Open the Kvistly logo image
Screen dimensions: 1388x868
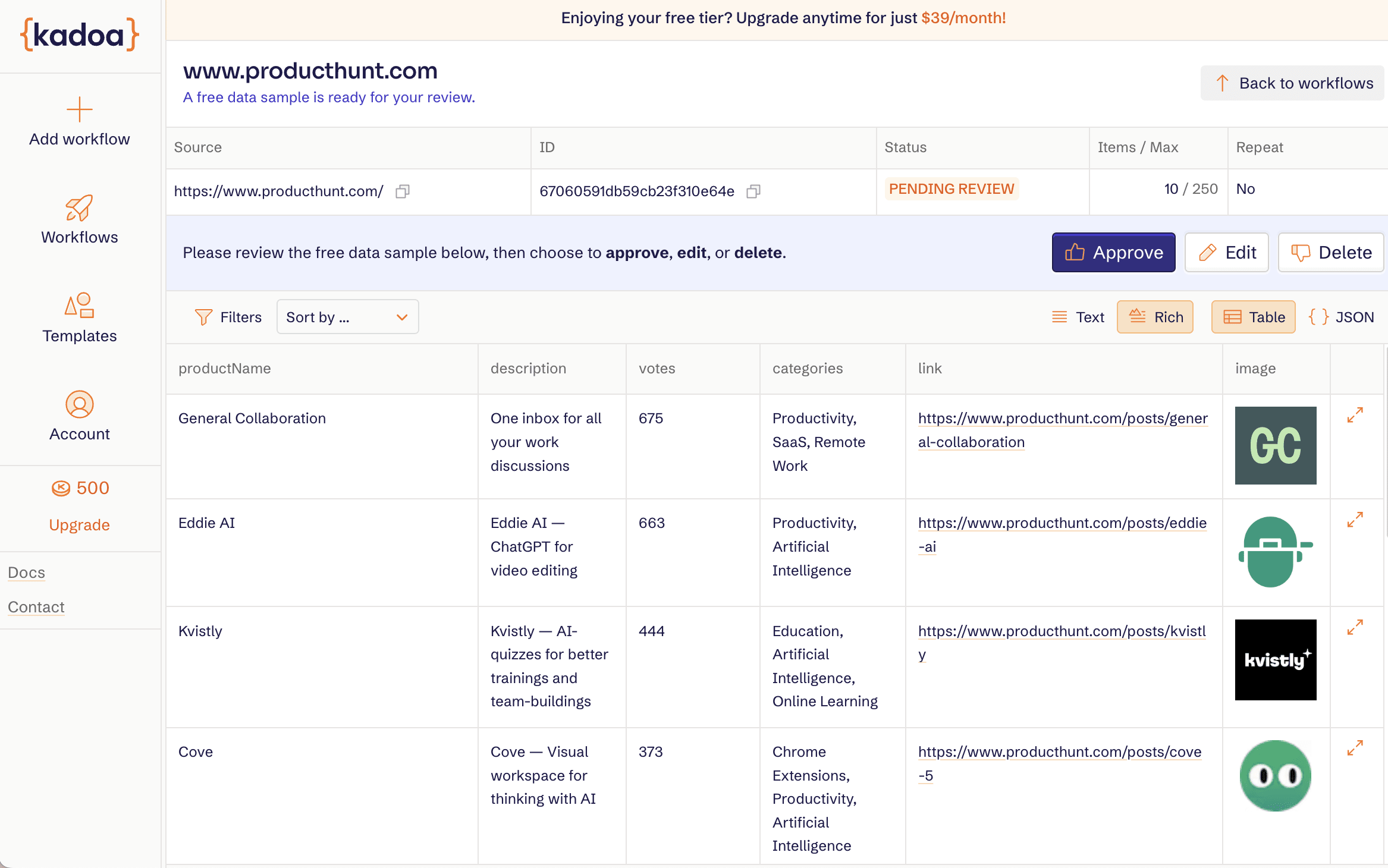1276,660
